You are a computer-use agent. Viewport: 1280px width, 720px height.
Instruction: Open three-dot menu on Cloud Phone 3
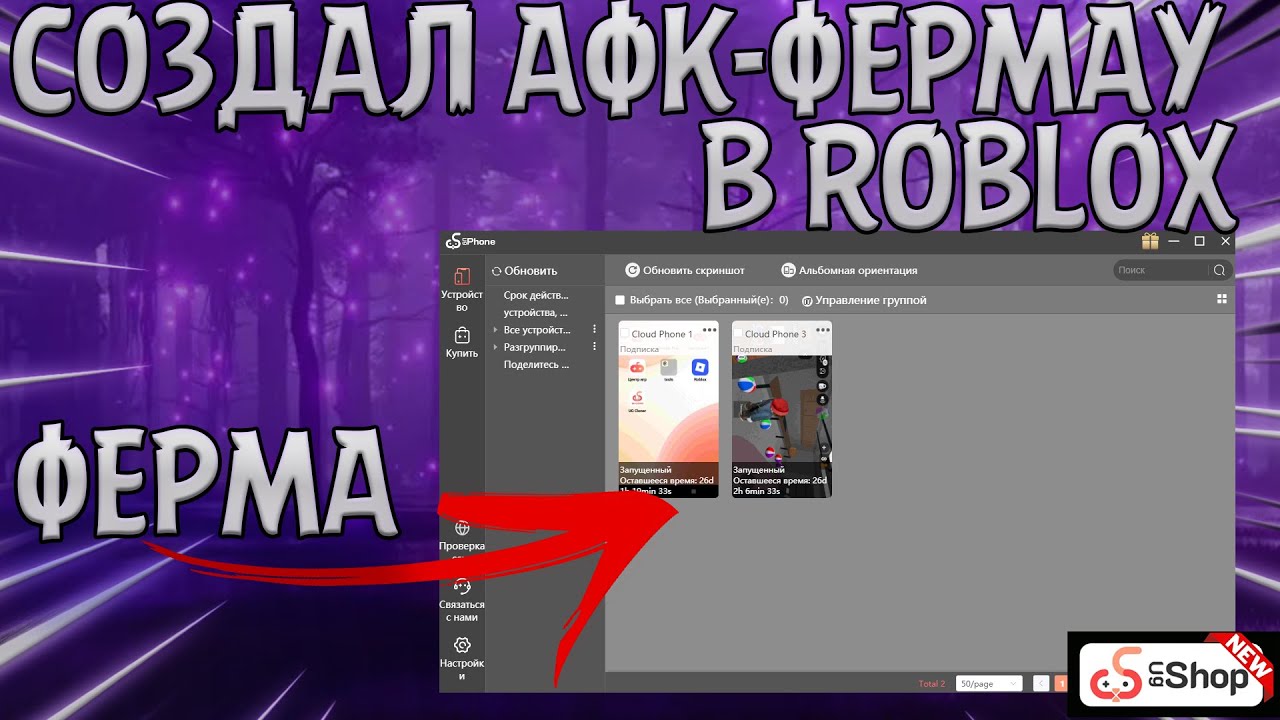click(x=822, y=329)
